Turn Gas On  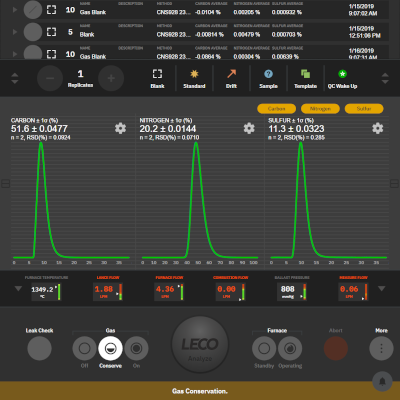(136, 348)
